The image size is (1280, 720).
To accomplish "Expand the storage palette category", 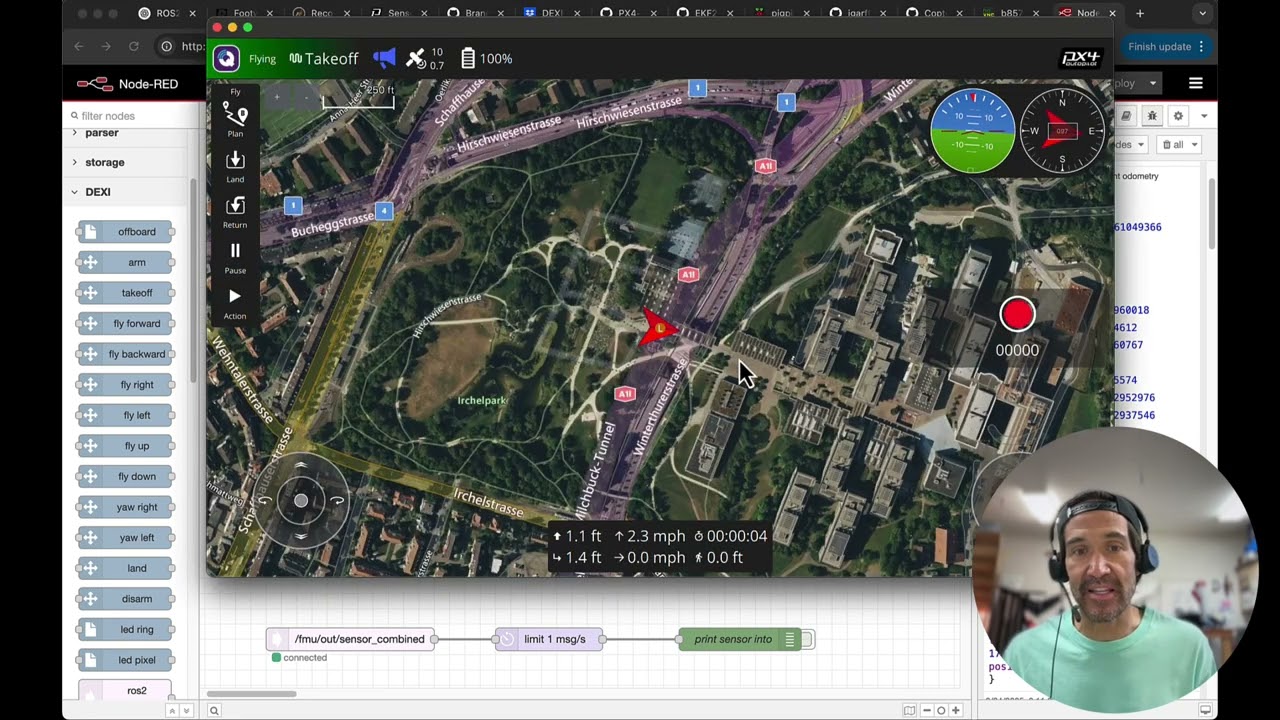I will pyautogui.click(x=105, y=162).
